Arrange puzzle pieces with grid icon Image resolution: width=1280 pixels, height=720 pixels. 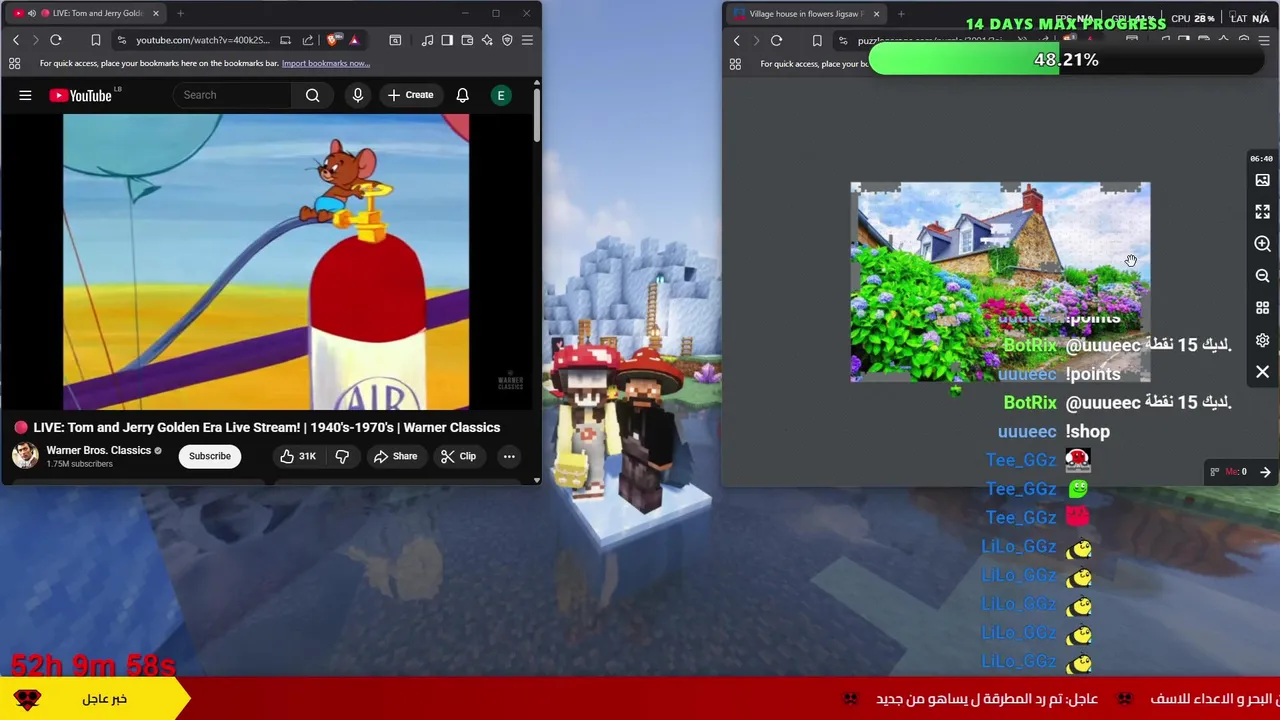[1262, 308]
